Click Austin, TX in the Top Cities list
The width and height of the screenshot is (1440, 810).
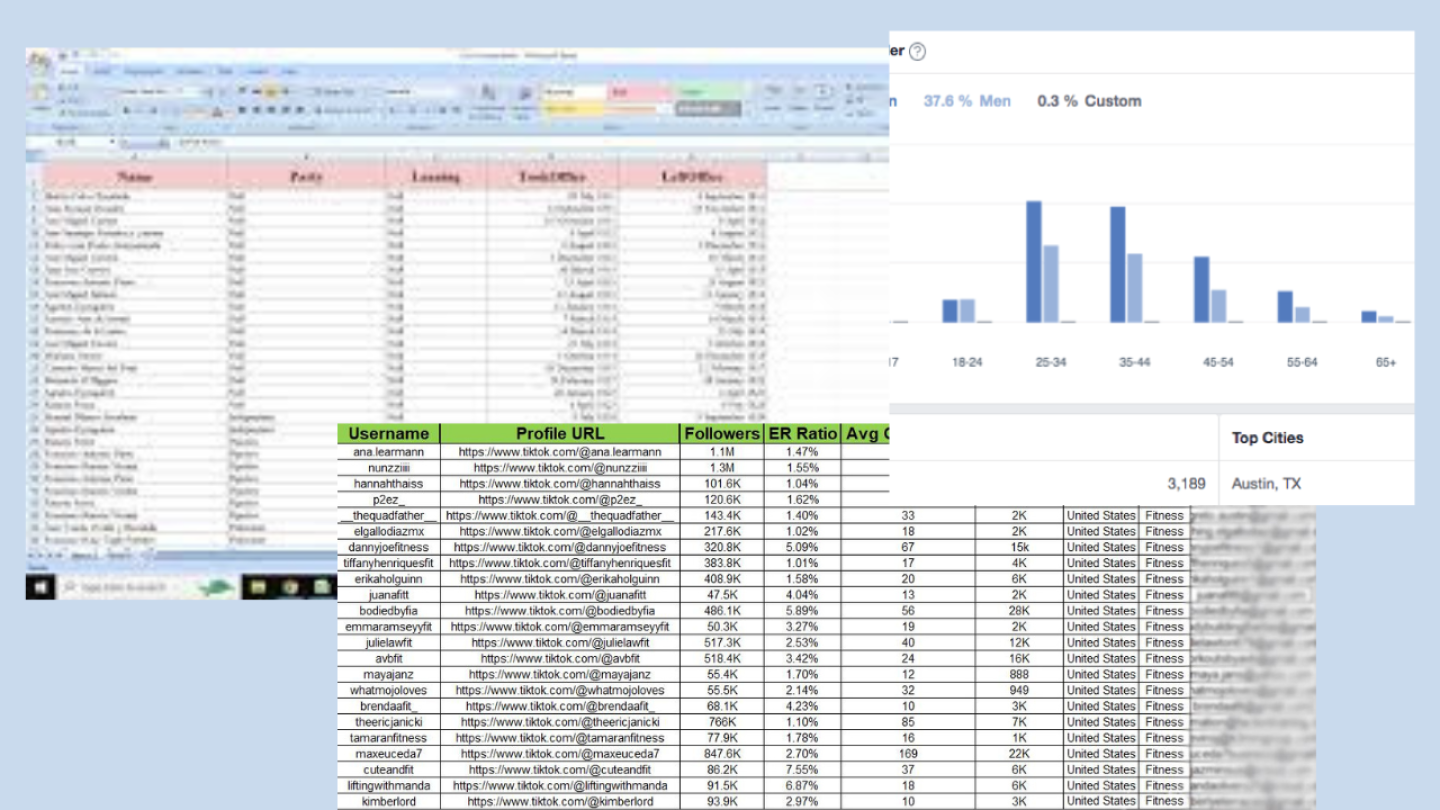(x=1267, y=484)
